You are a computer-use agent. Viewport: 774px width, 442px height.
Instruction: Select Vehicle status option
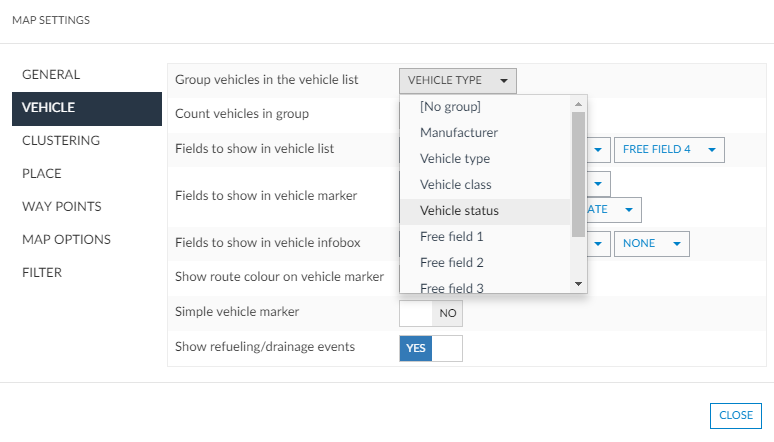[459, 211]
